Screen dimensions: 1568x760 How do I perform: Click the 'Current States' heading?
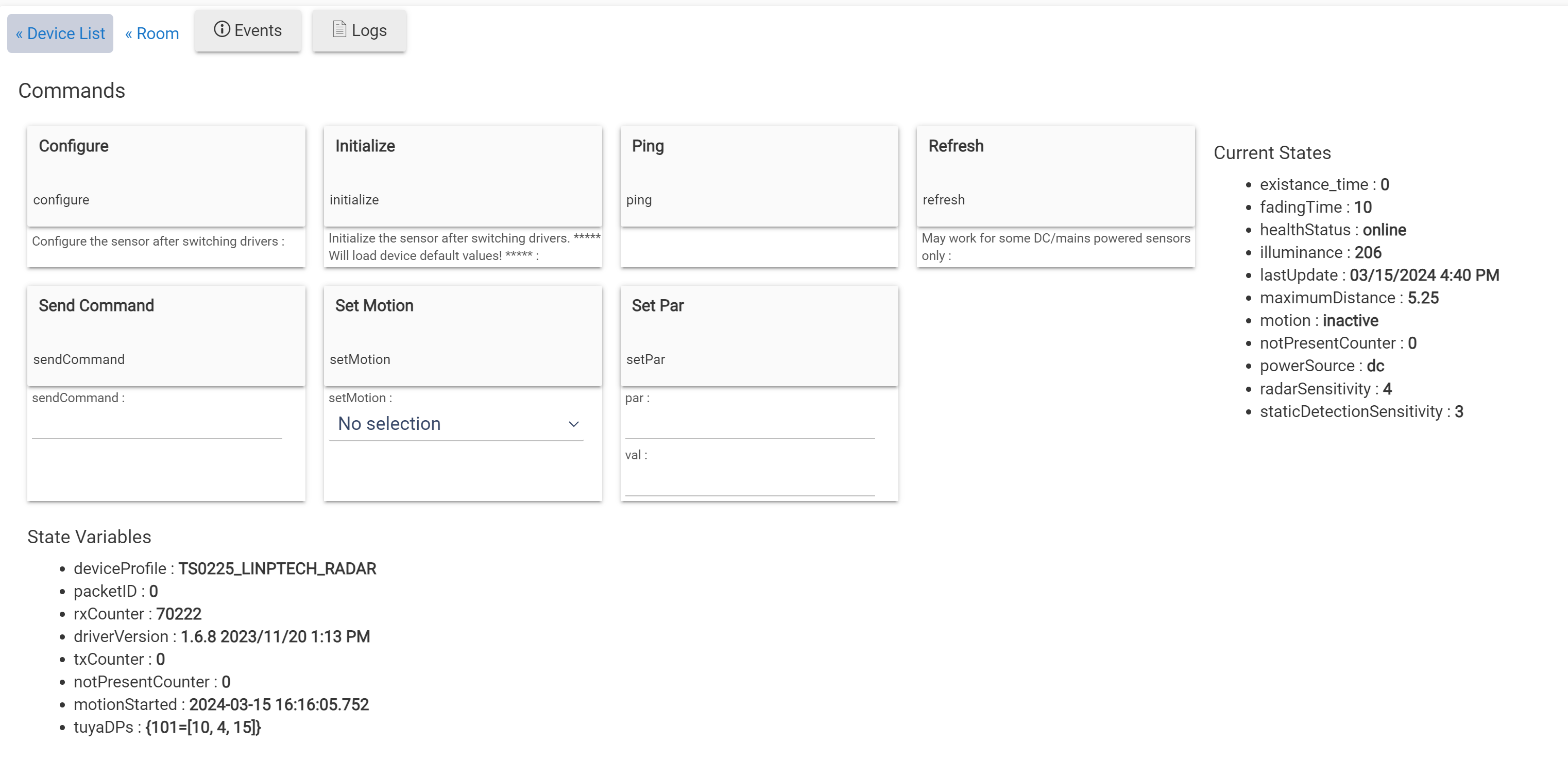pos(1272,153)
